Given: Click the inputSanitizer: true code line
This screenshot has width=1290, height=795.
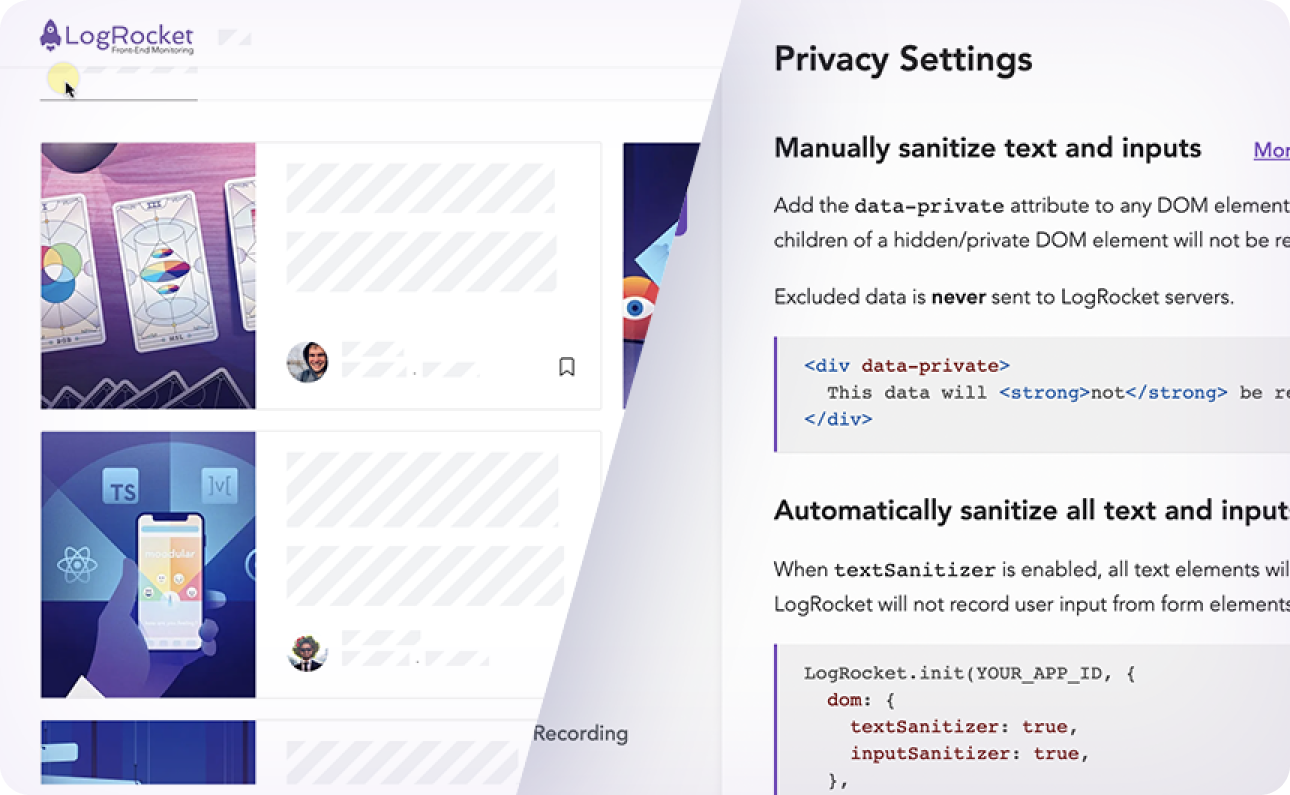Looking at the screenshot, I should (969, 754).
